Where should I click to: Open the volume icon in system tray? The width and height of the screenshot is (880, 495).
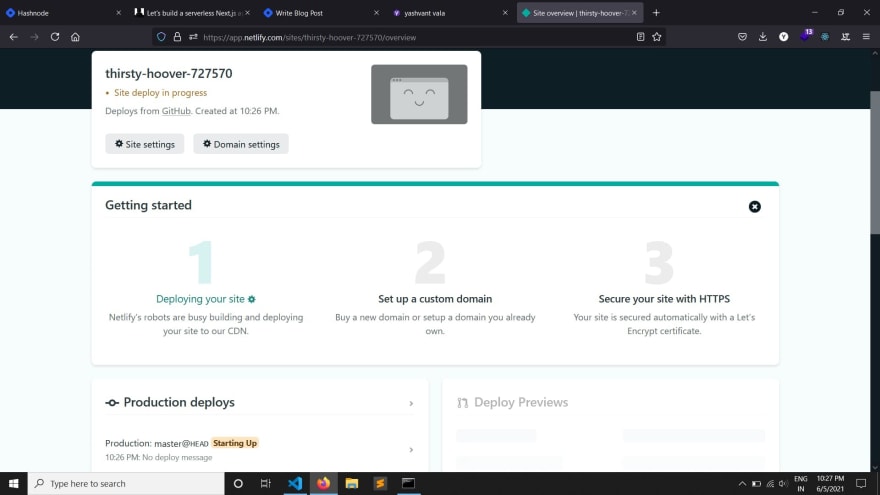coord(783,483)
